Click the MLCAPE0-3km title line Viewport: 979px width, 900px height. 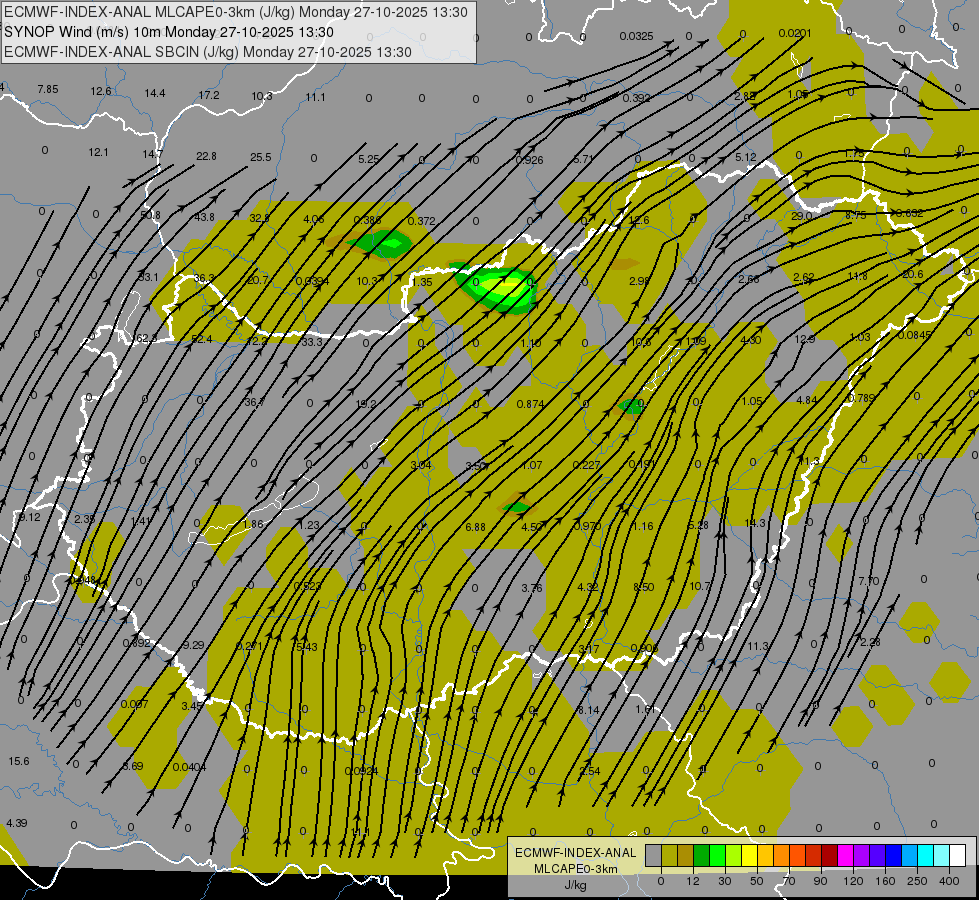point(235,12)
